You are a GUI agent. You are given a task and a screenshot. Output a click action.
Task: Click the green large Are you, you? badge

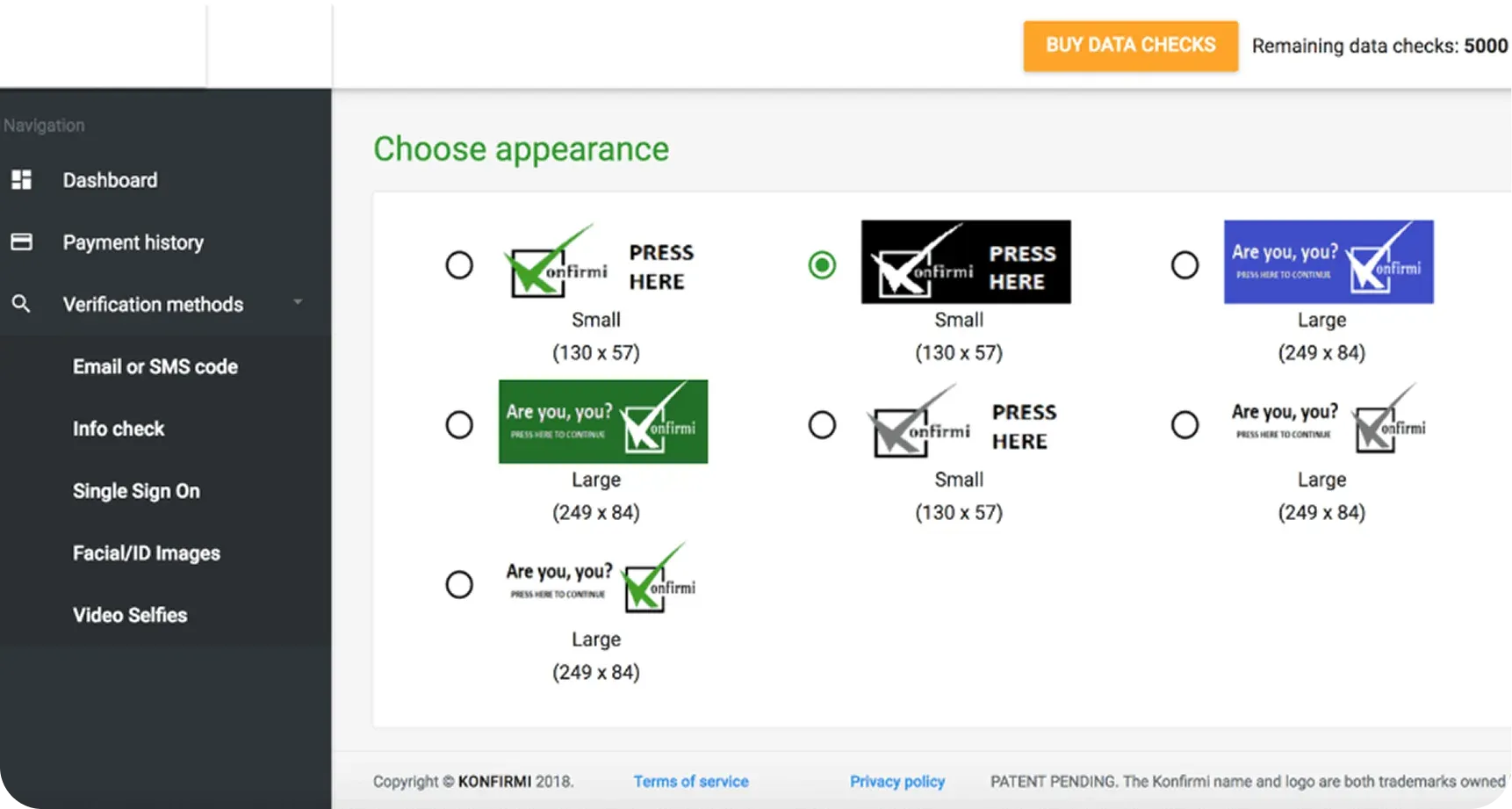[602, 422]
